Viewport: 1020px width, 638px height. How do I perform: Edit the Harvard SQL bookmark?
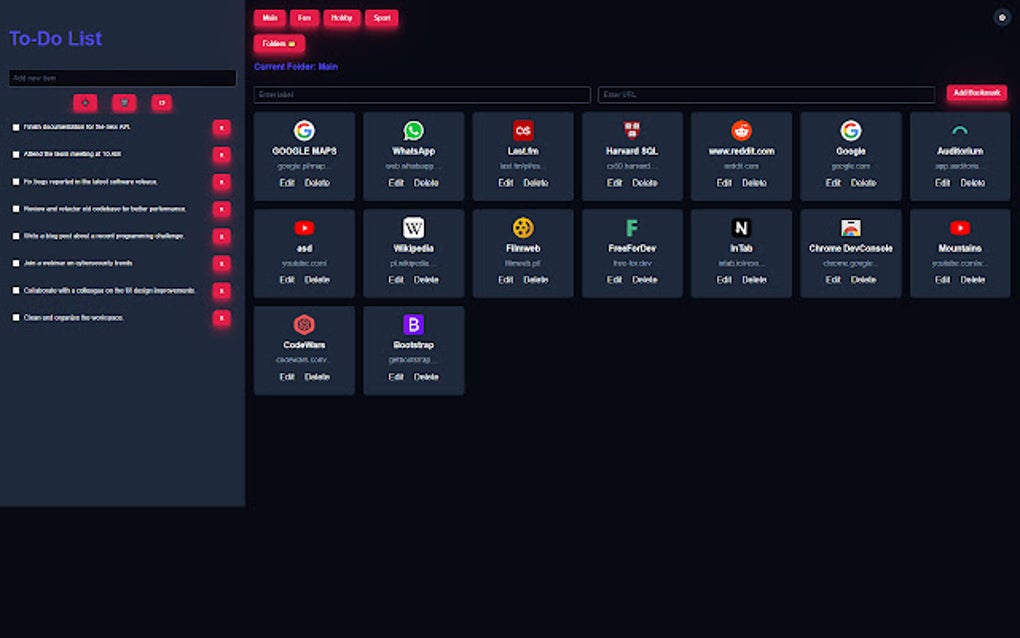click(615, 183)
